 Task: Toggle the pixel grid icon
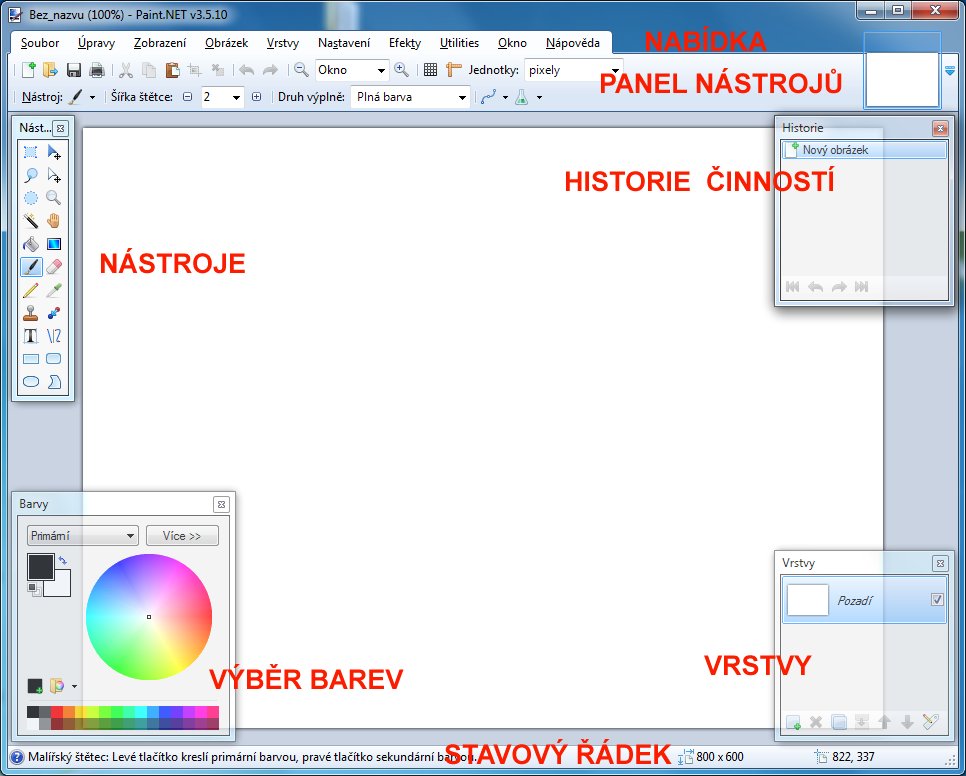tap(431, 70)
